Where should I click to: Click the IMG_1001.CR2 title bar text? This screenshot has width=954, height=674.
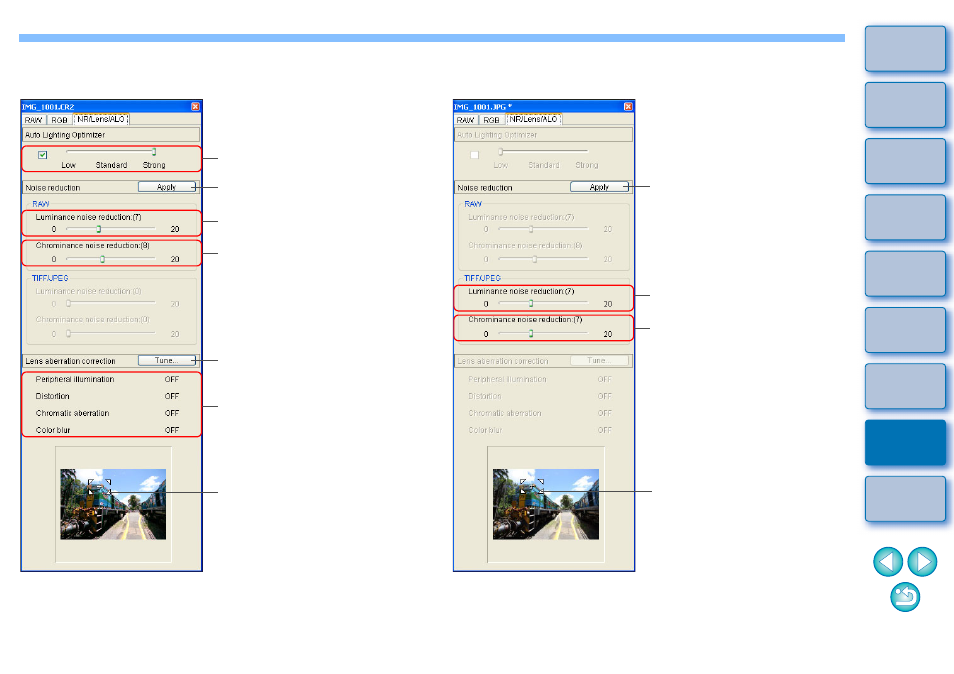tap(48, 106)
